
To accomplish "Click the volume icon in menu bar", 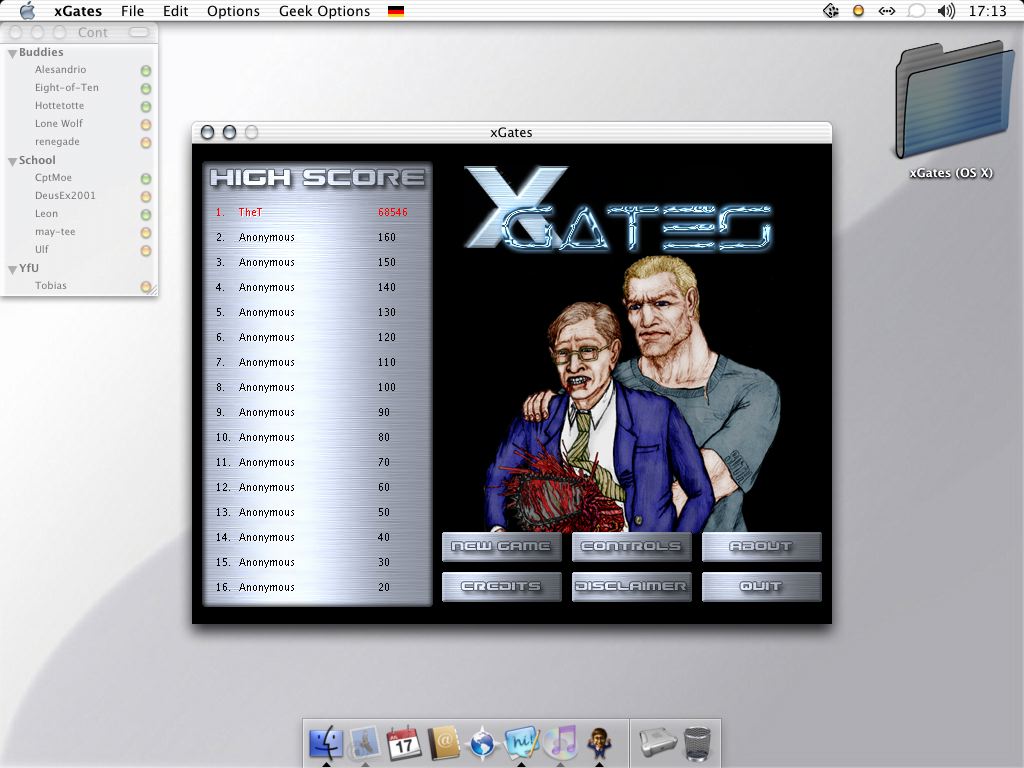I will point(946,11).
